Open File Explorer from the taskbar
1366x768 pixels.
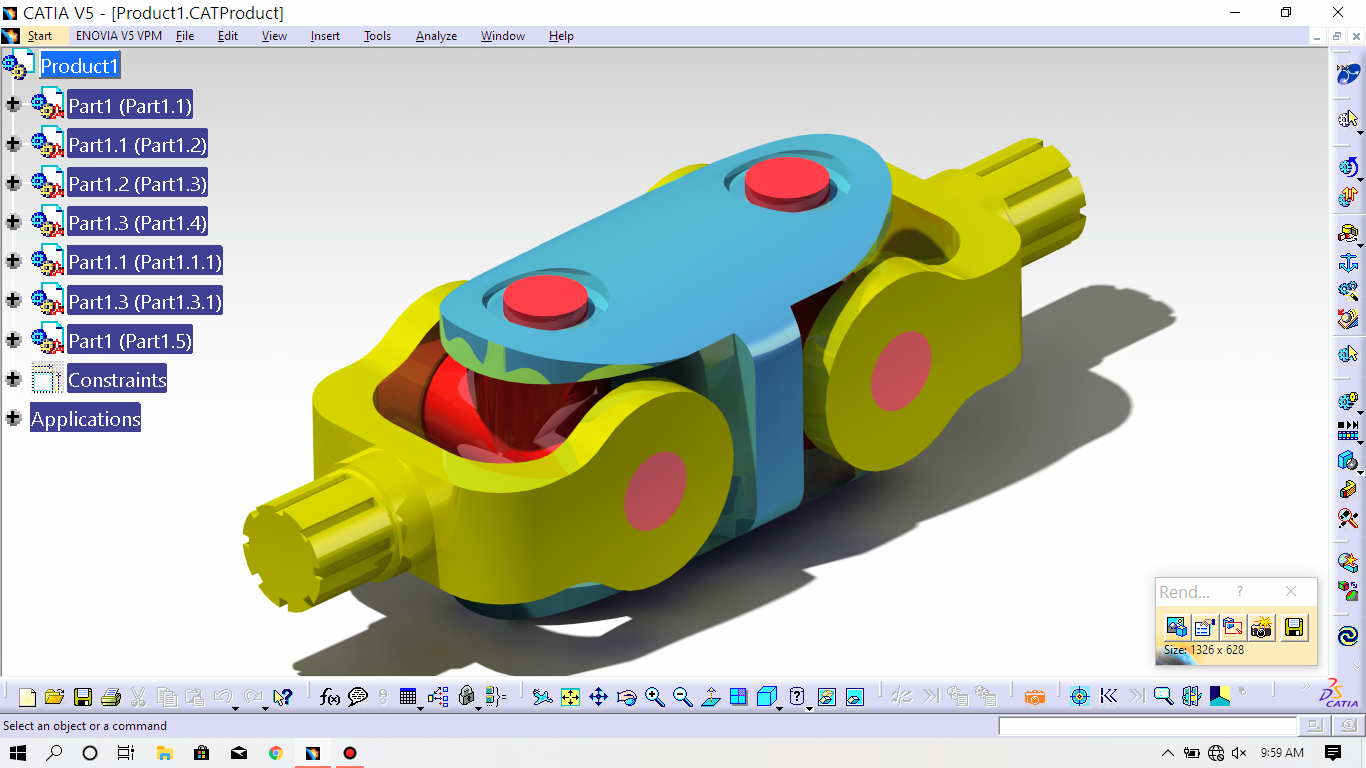click(164, 753)
